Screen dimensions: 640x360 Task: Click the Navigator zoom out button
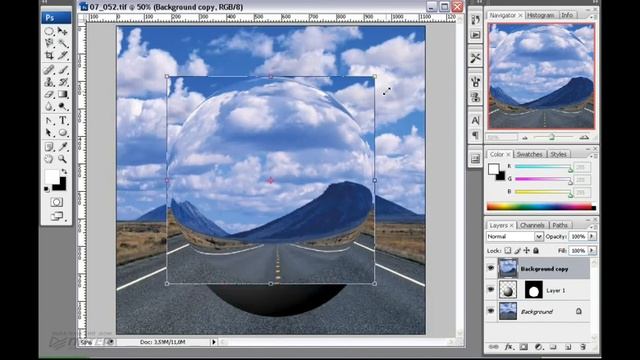tap(525, 138)
